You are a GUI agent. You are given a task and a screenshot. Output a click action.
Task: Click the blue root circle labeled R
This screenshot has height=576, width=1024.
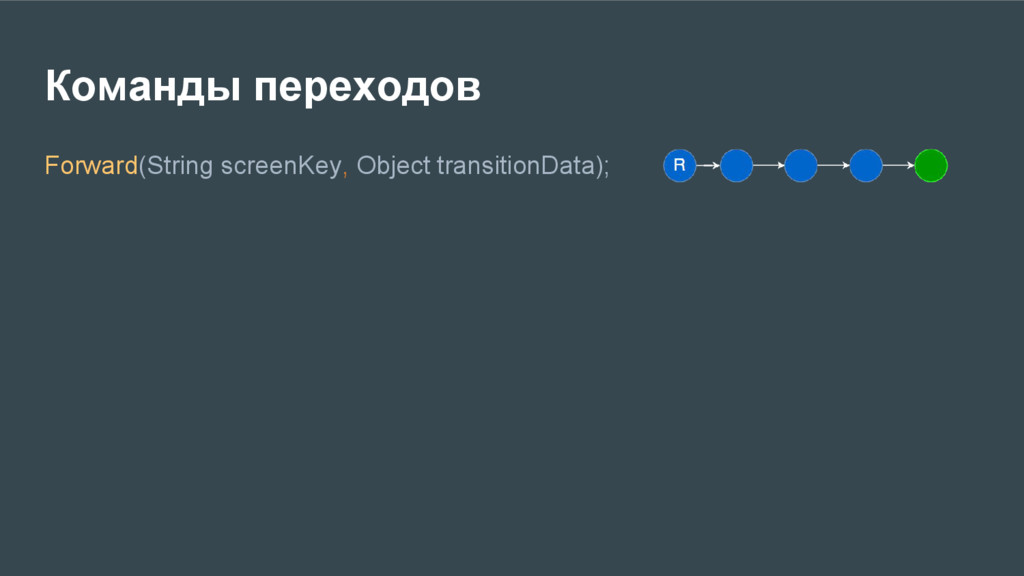pos(679,165)
